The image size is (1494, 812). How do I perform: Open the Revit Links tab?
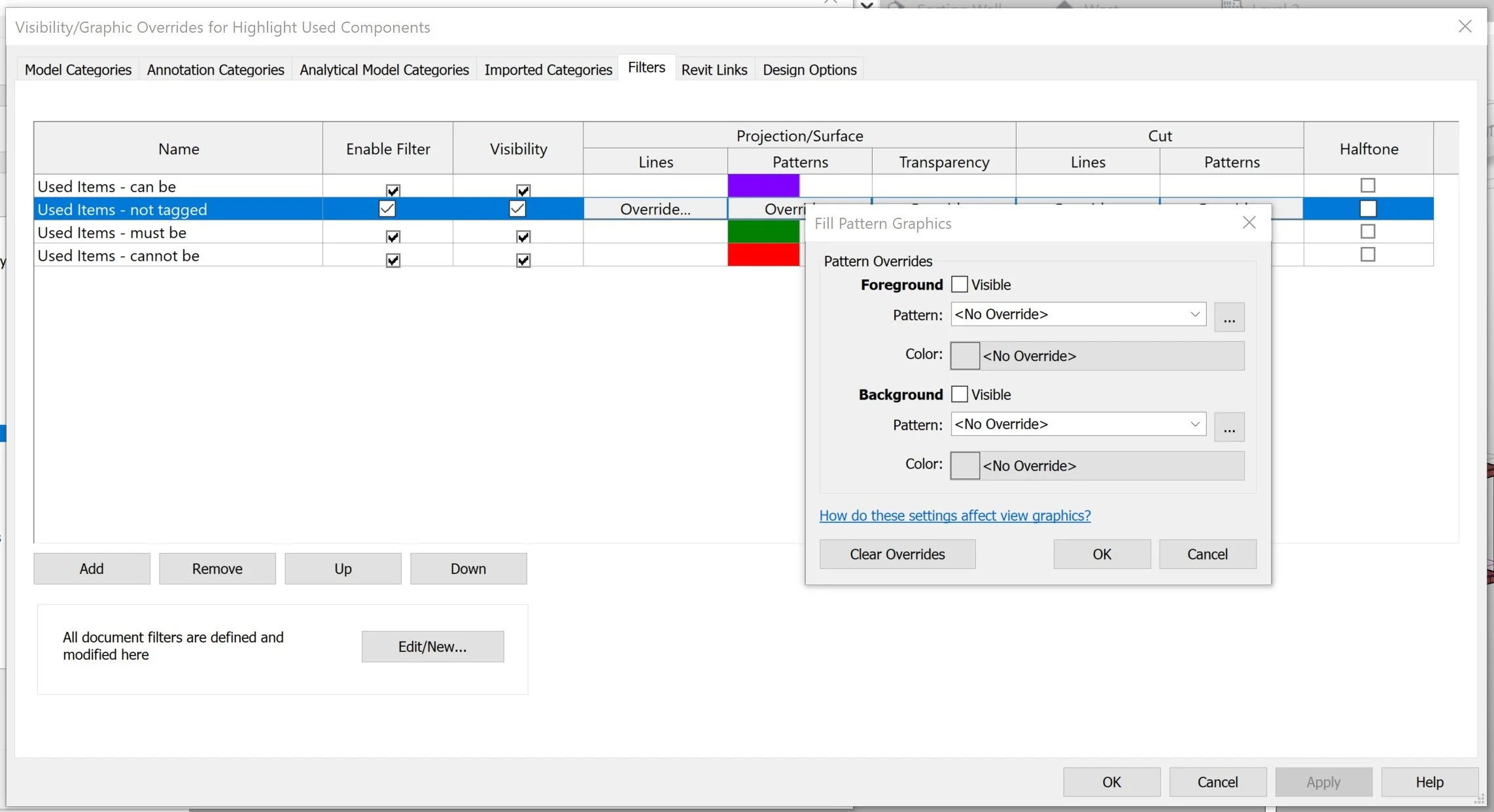pyautogui.click(x=714, y=70)
